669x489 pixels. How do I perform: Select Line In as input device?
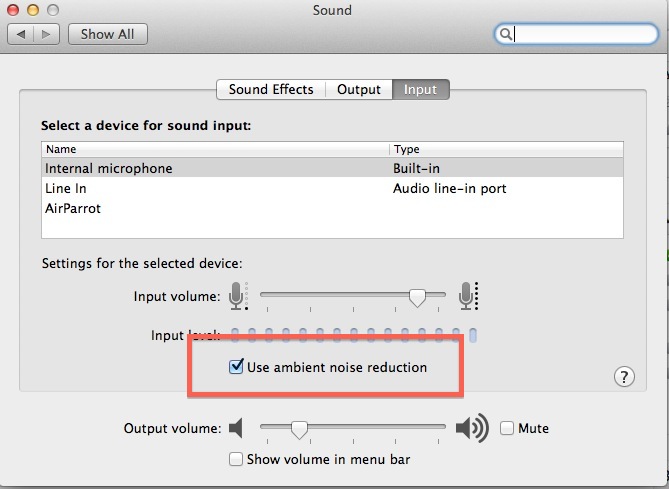pos(332,188)
